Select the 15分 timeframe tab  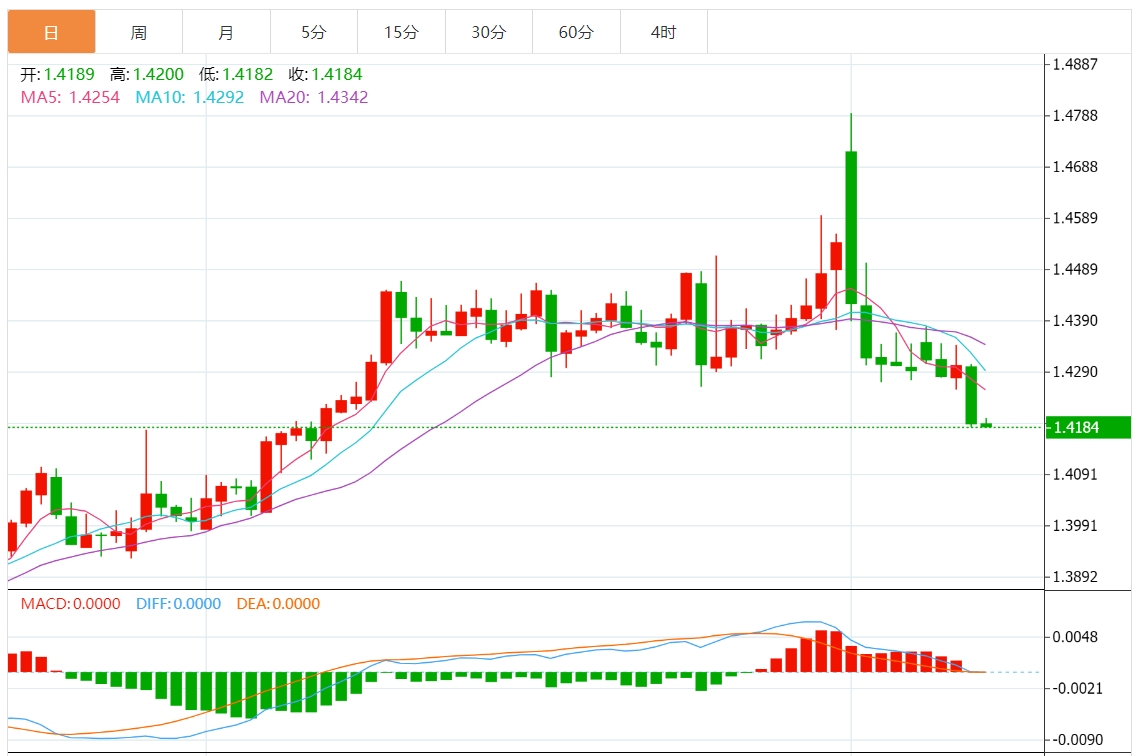coord(401,32)
